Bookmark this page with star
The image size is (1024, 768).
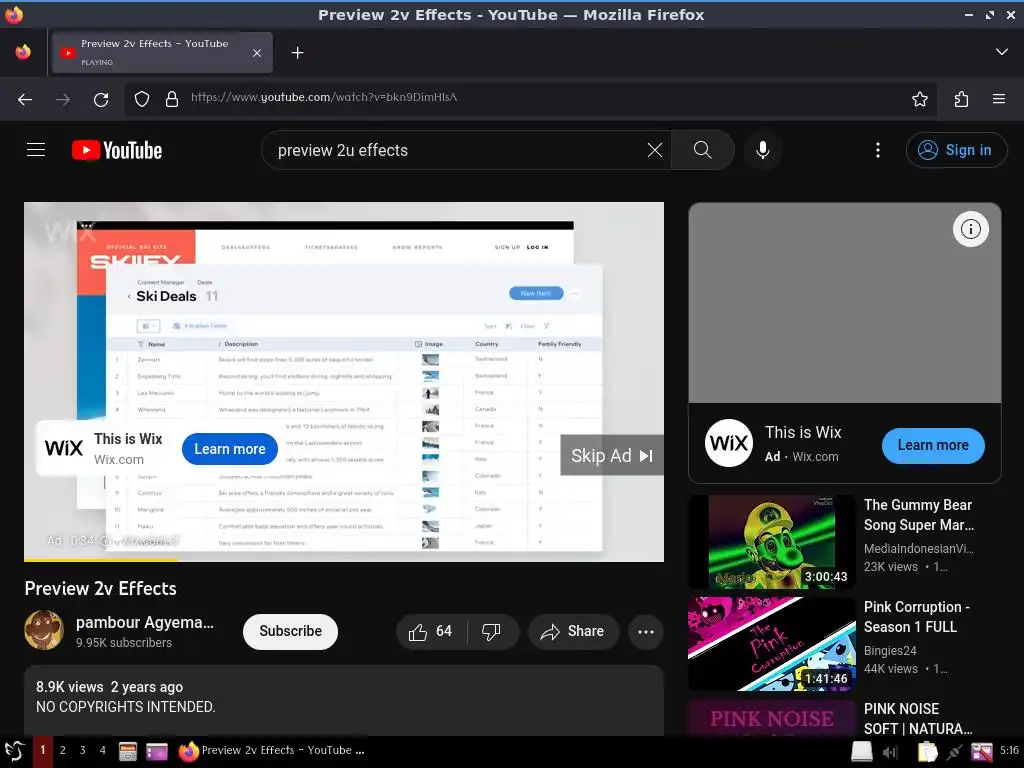coord(920,99)
